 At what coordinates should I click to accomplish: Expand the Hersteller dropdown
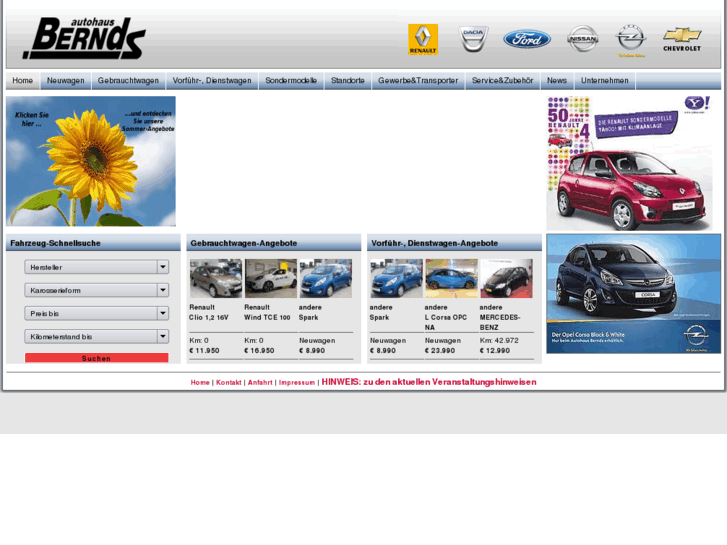[x=96, y=267]
